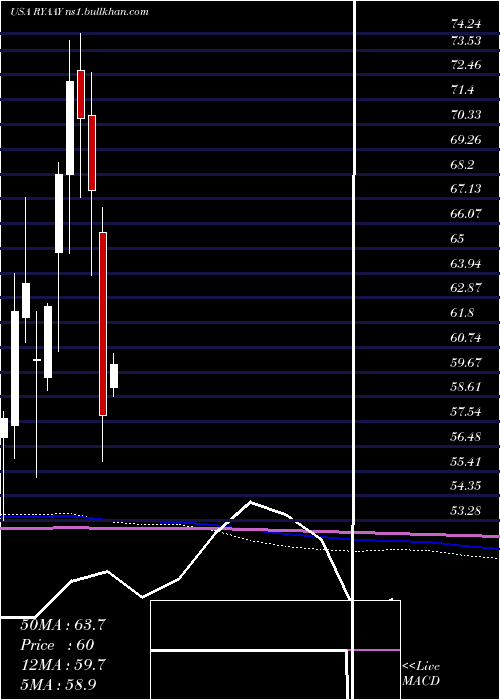Click the <<Live MACD label
The width and height of the screenshot is (500, 700).
point(421,674)
